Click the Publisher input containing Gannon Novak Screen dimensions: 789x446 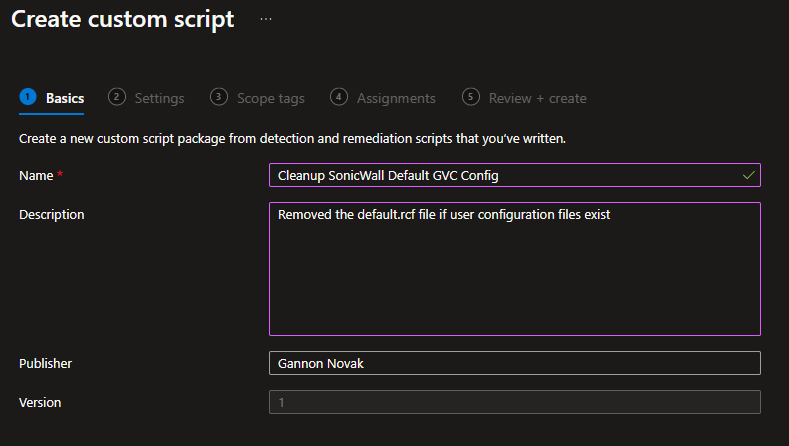[514, 363]
